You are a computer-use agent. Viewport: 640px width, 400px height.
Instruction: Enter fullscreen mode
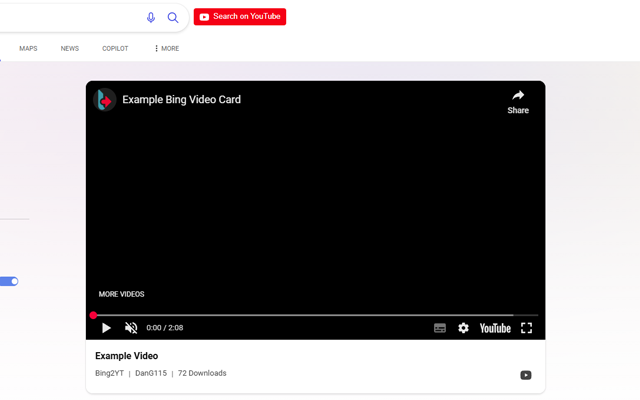(527, 328)
